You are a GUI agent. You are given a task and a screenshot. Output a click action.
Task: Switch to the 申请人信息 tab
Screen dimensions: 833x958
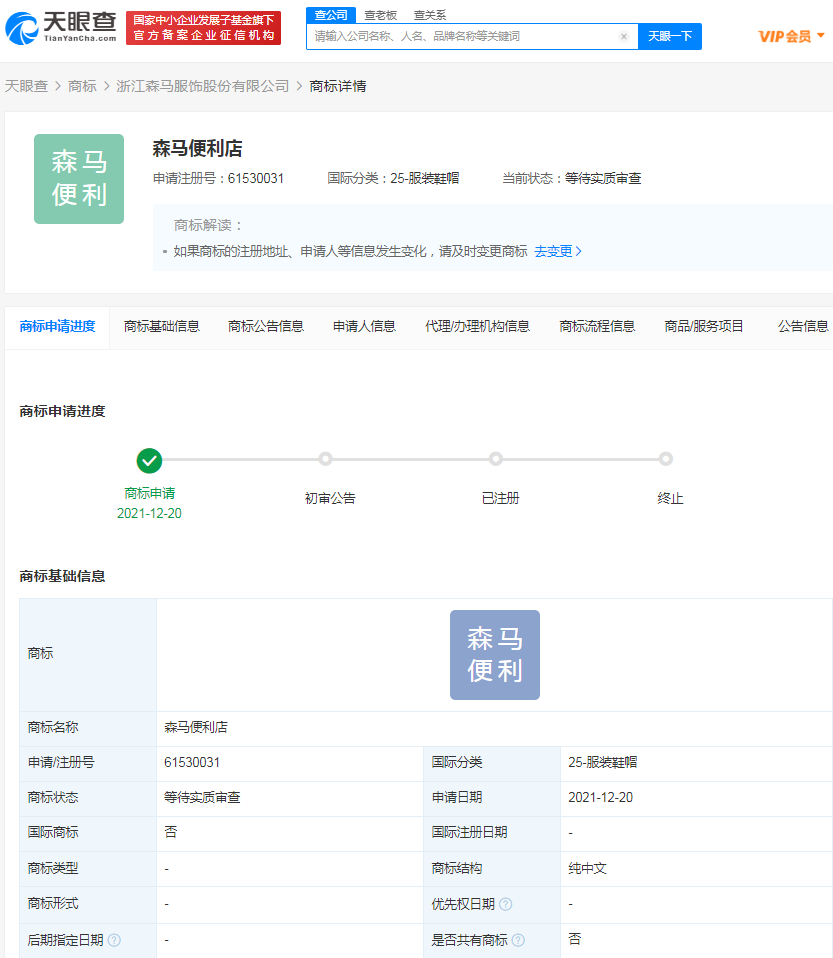pos(364,327)
